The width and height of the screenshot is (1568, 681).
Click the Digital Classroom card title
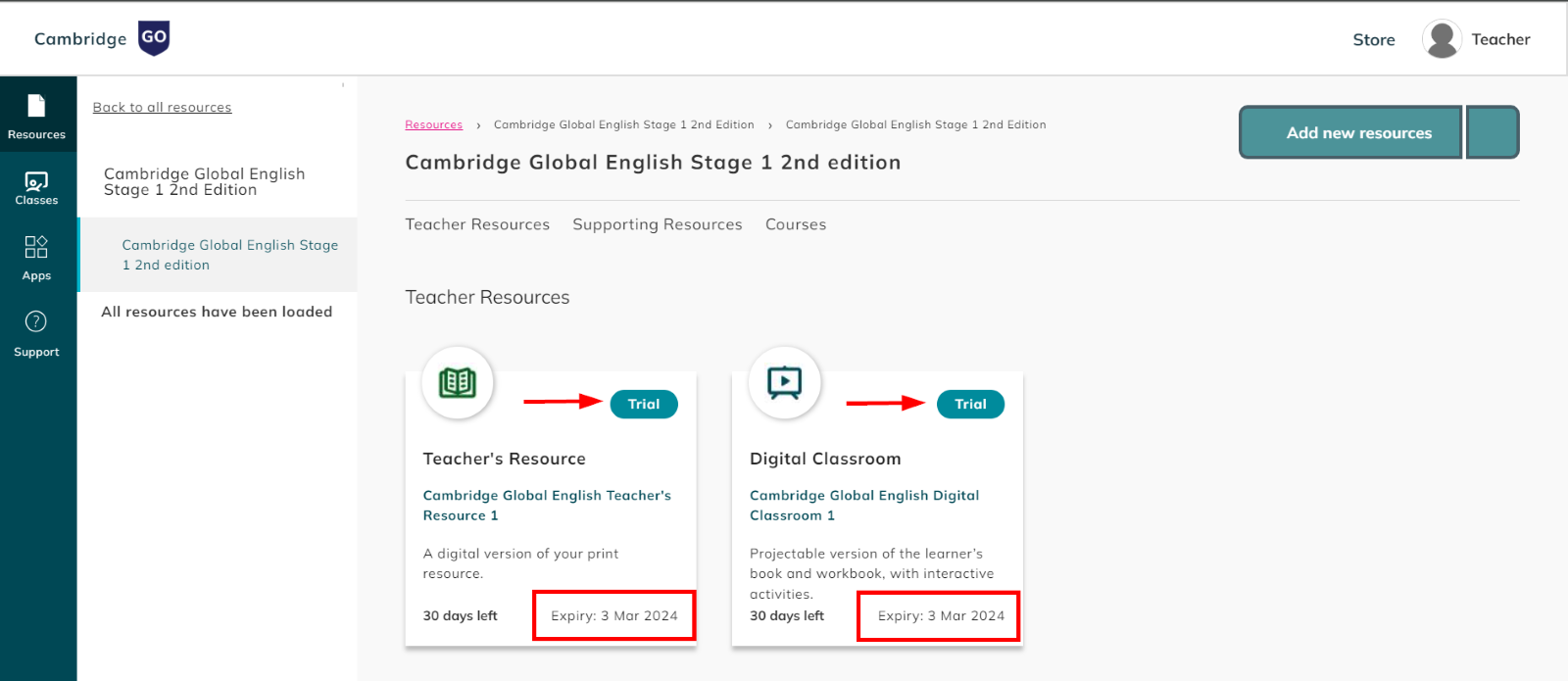coord(825,459)
